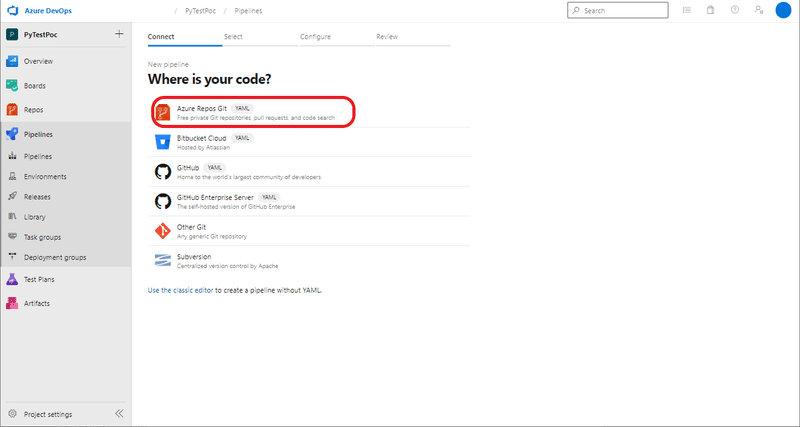Click the Azure Repos Git icon
The image size is (800, 427).
[163, 112]
